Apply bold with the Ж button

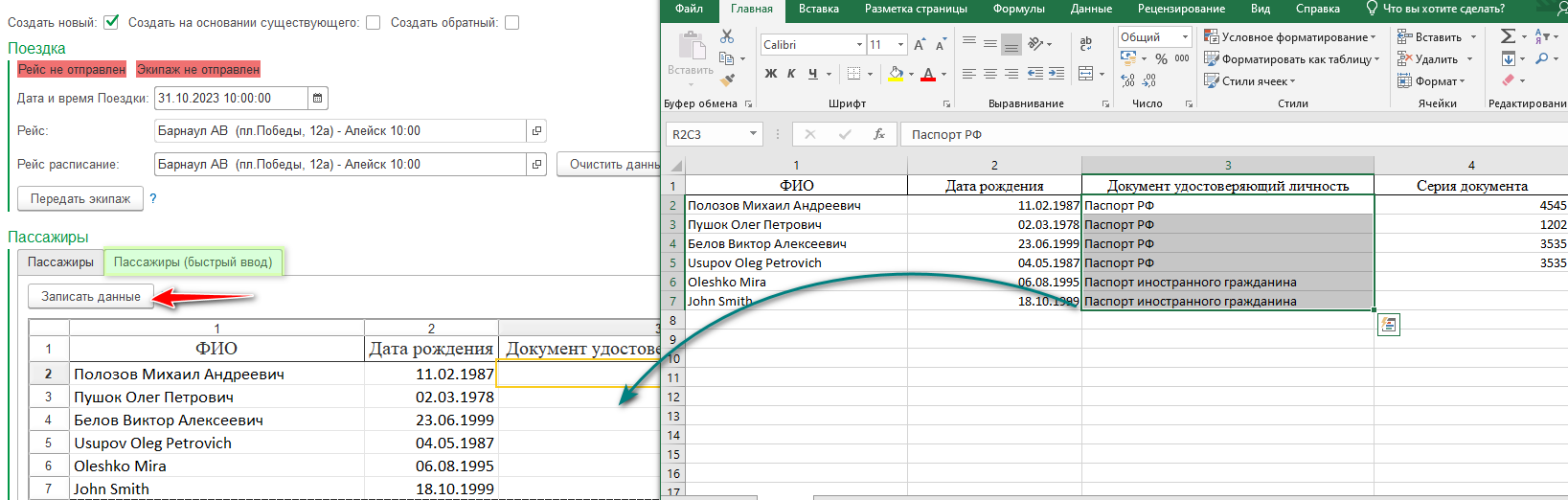pos(771,74)
